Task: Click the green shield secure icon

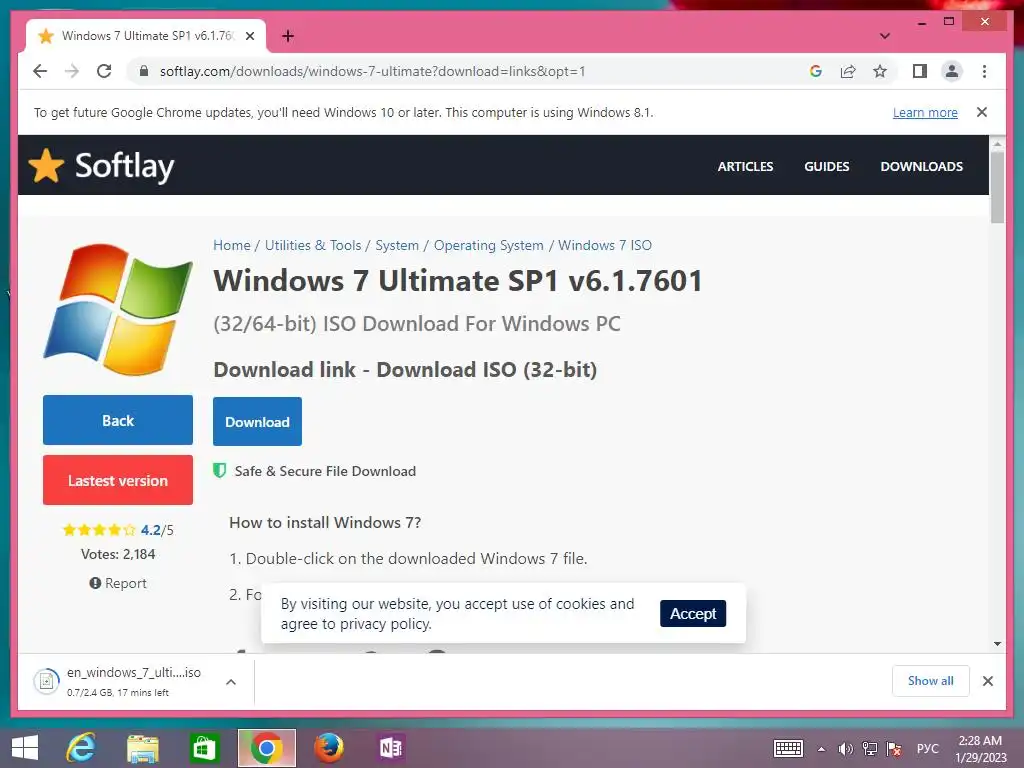Action: 219,471
